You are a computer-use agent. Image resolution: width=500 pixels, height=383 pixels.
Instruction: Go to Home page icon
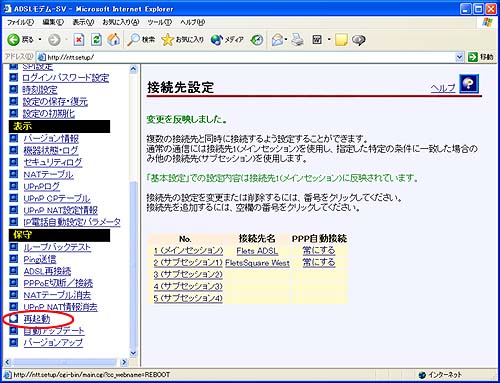(x=114, y=40)
